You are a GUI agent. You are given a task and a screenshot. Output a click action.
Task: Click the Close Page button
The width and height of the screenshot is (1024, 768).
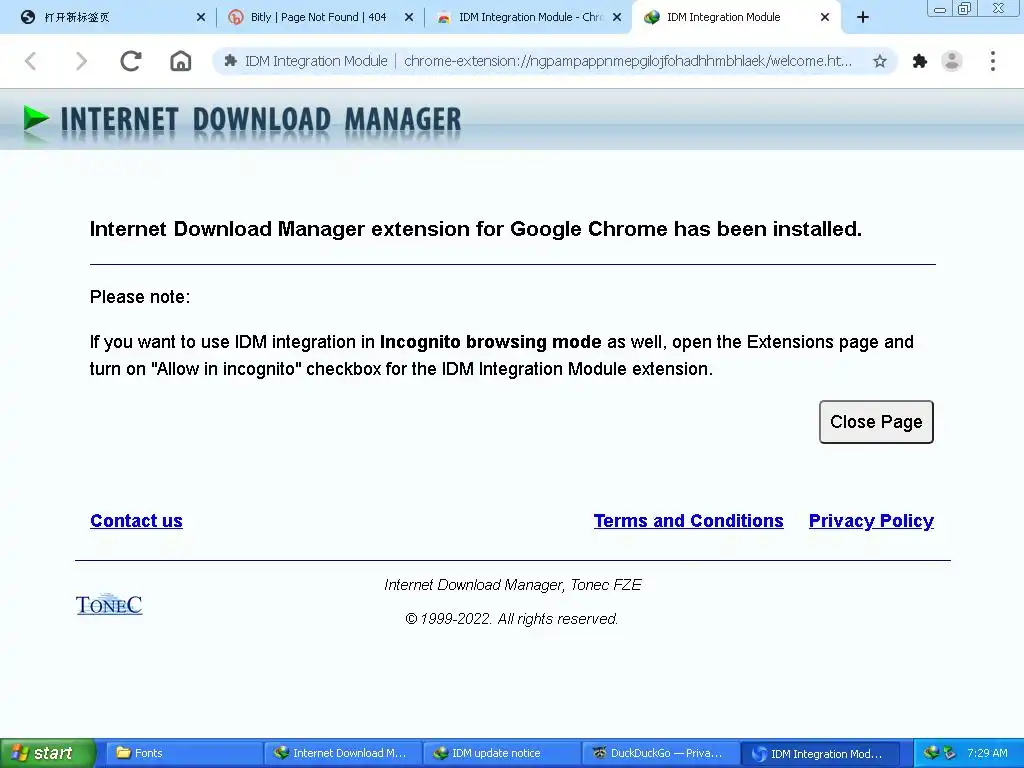(876, 422)
